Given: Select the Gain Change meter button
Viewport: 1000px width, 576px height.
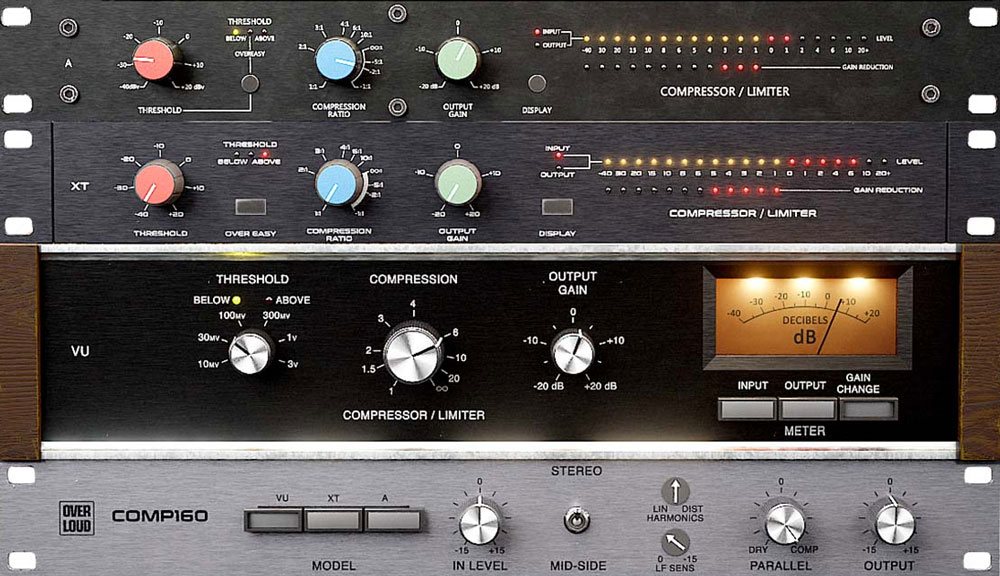Looking at the screenshot, I should click(x=868, y=408).
